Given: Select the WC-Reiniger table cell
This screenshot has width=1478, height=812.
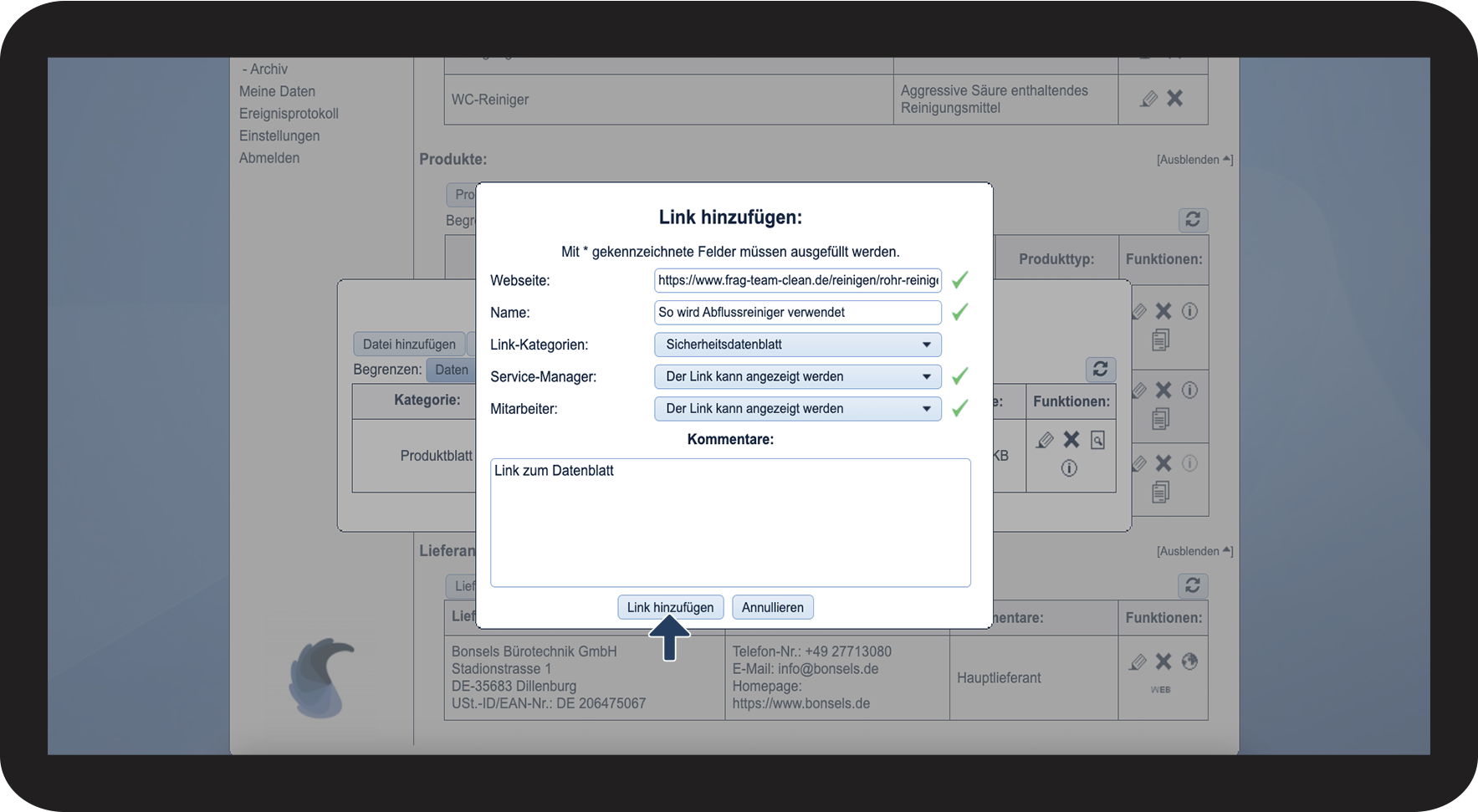Looking at the screenshot, I should pyautogui.click(x=669, y=100).
